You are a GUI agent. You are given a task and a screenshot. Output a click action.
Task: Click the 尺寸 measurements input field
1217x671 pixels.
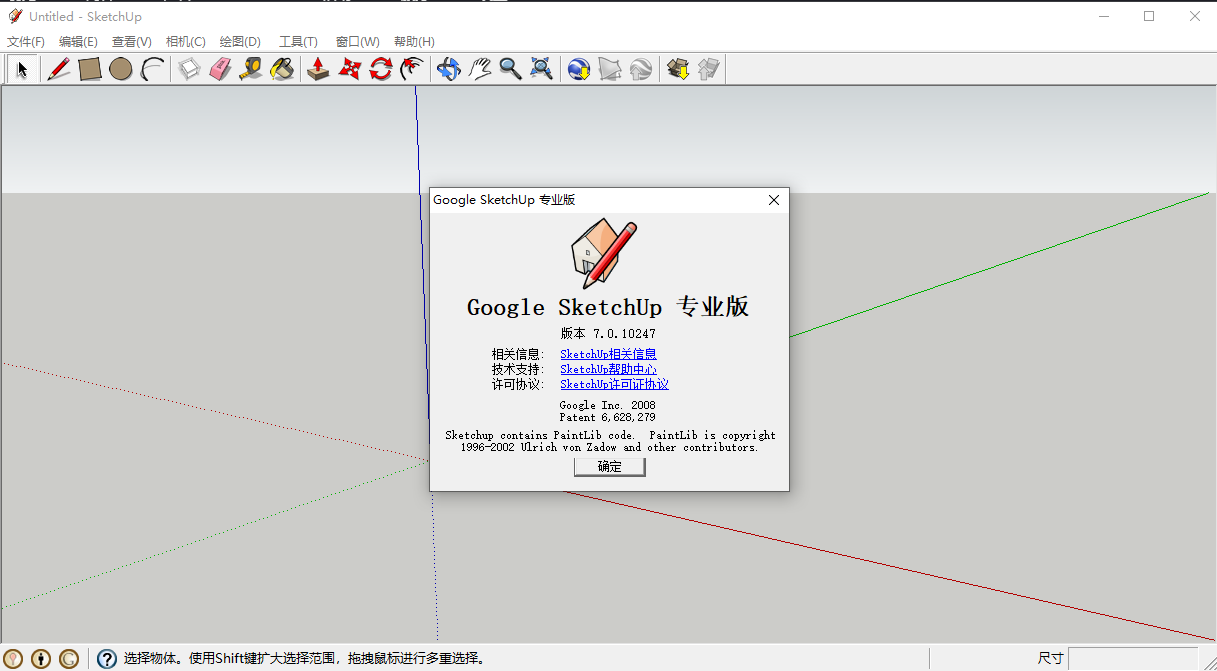point(1133,658)
